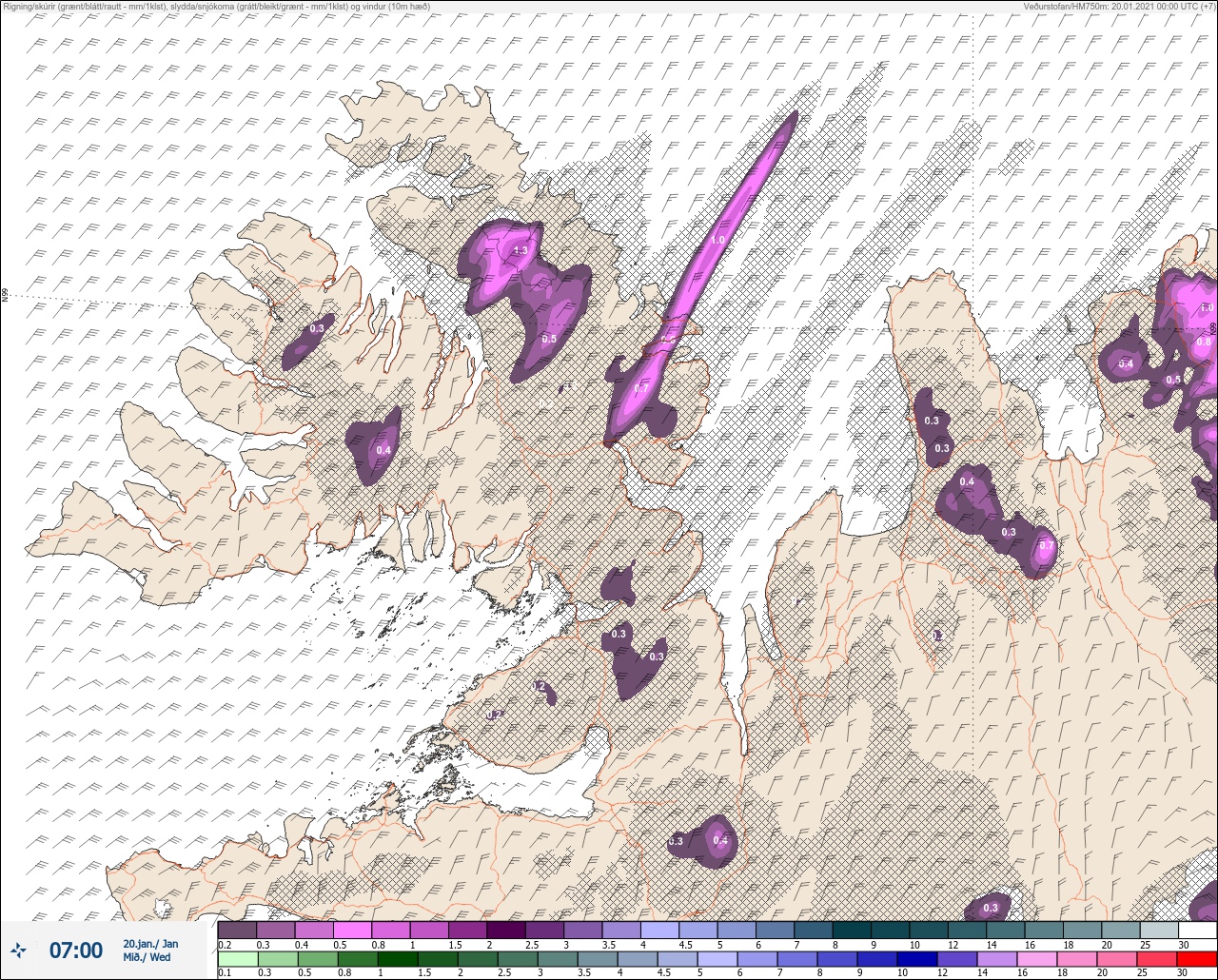
Task: Select light lavender upper-row swatch labeled 4
Action: click(x=659, y=930)
